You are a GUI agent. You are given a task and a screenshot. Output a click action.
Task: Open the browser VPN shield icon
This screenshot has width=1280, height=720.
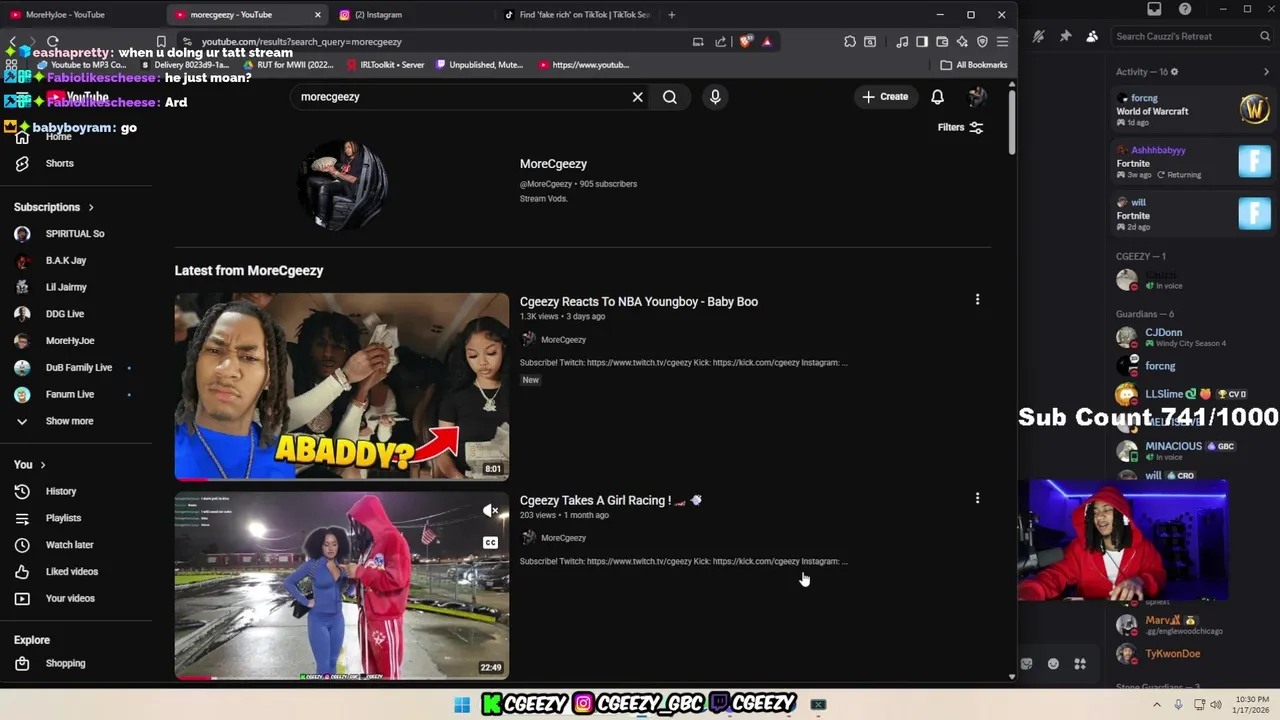point(982,42)
